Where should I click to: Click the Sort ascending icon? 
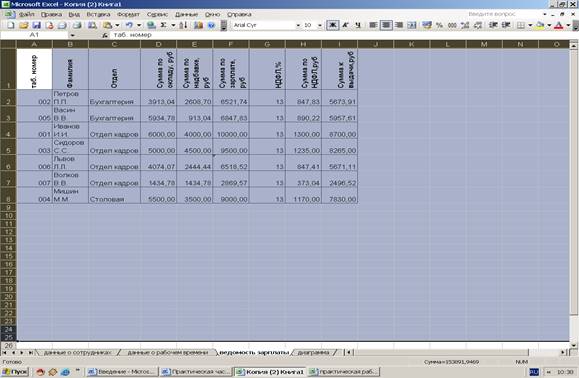pos(184,25)
